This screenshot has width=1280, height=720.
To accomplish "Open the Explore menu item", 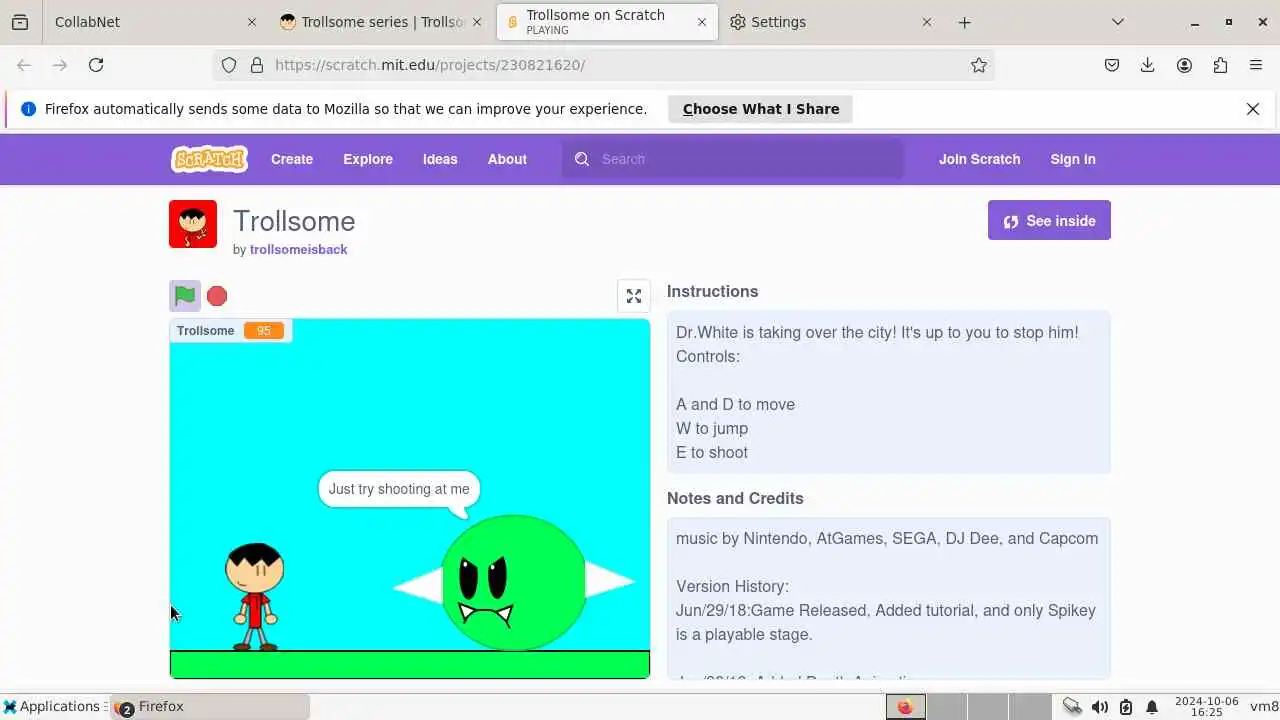I will pos(368,159).
